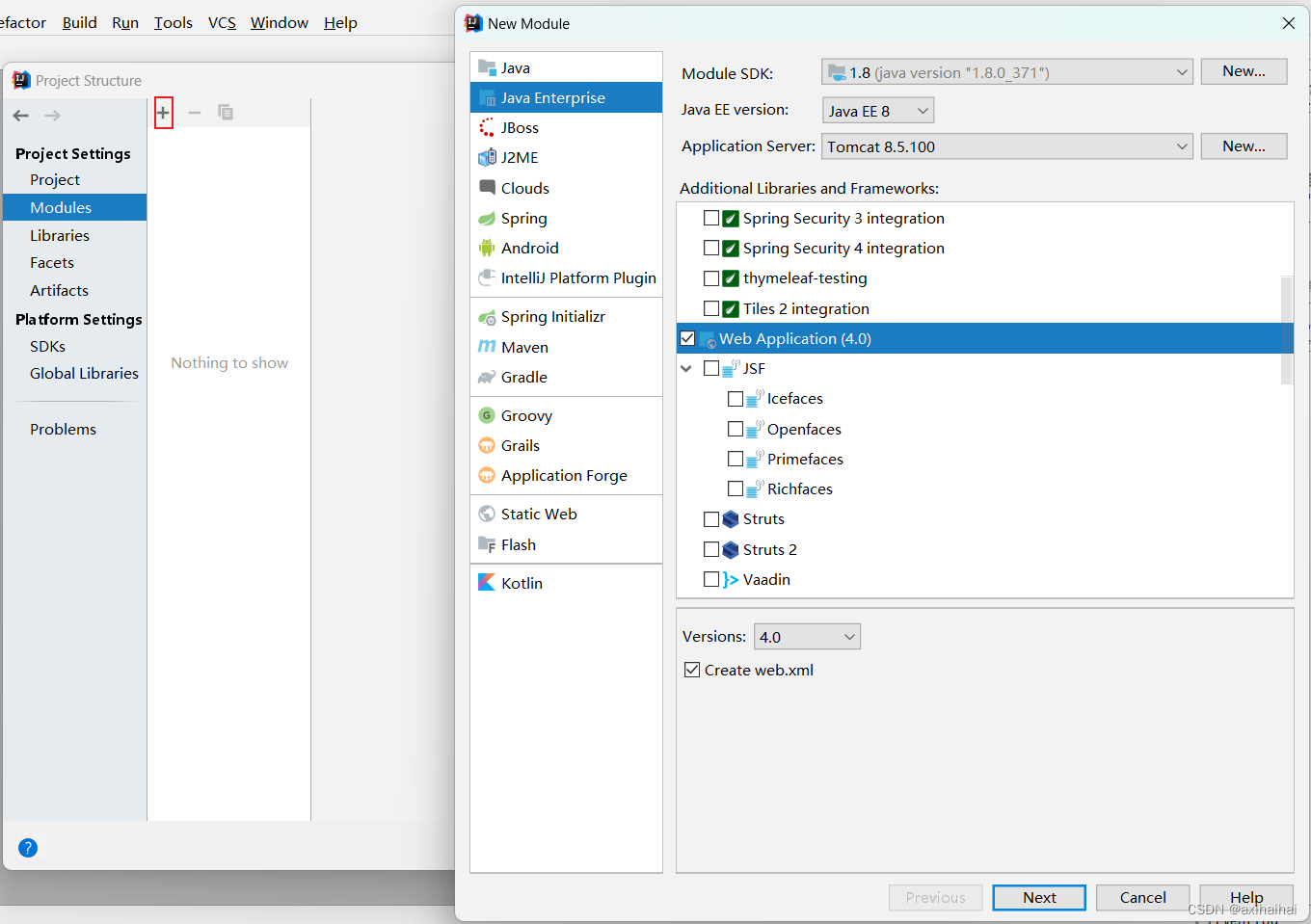This screenshot has width=1311, height=924.
Task: Open the Java EE version dropdown
Action: pos(878,111)
